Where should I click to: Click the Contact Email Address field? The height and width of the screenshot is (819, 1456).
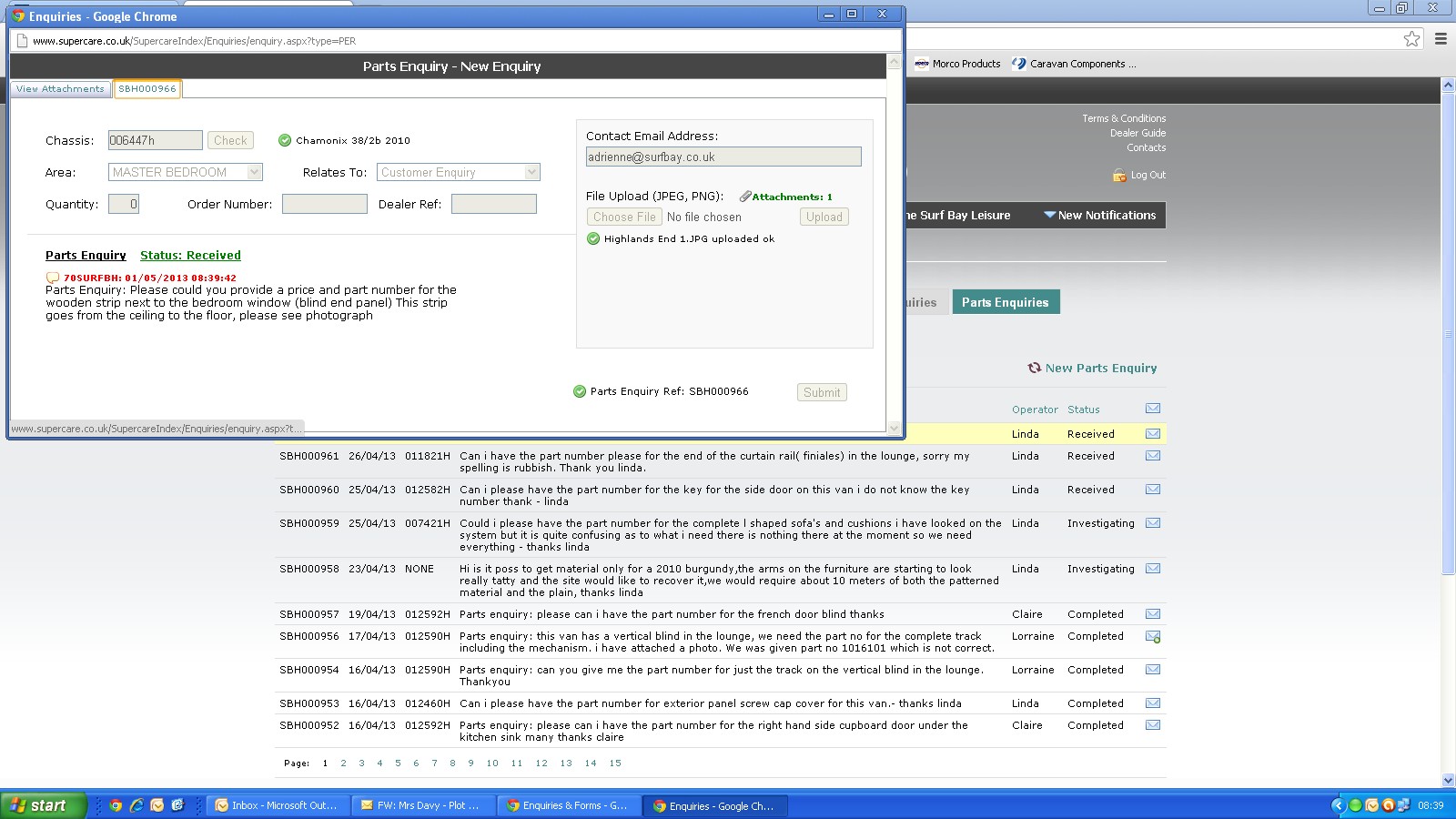[x=723, y=157]
